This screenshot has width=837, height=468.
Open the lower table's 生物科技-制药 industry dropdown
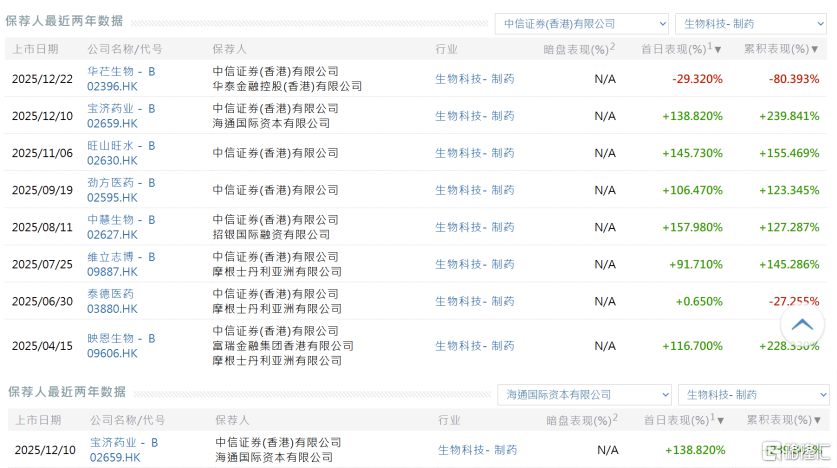click(753, 394)
